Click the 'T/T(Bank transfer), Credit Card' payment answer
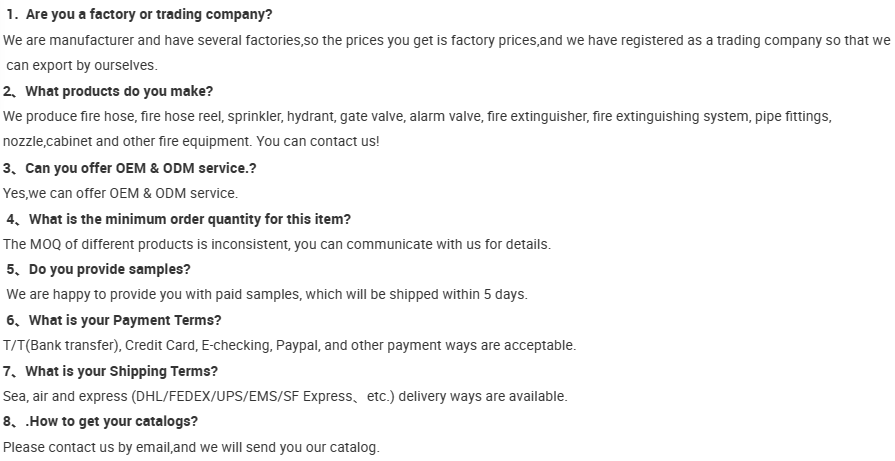 [x=289, y=346]
